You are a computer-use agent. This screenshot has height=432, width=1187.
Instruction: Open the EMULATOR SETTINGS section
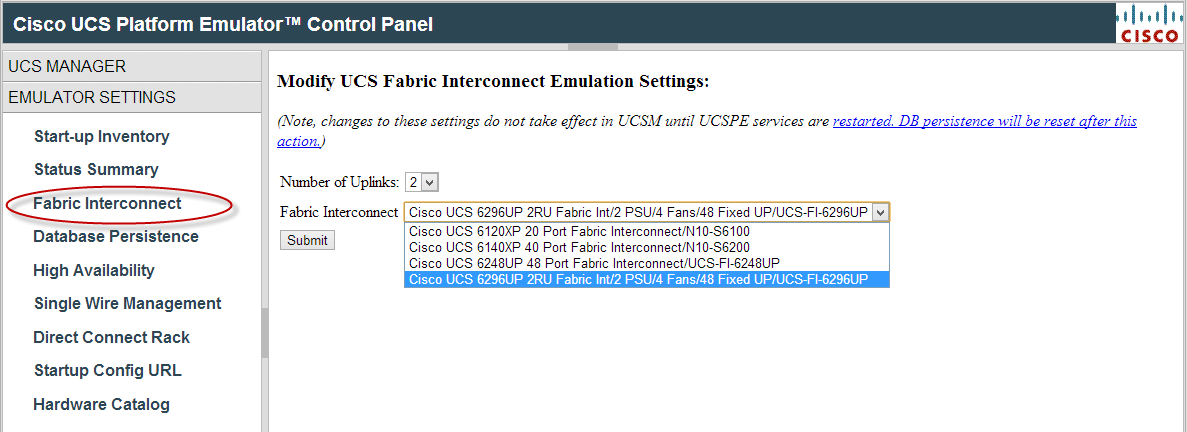pyautogui.click(x=92, y=98)
